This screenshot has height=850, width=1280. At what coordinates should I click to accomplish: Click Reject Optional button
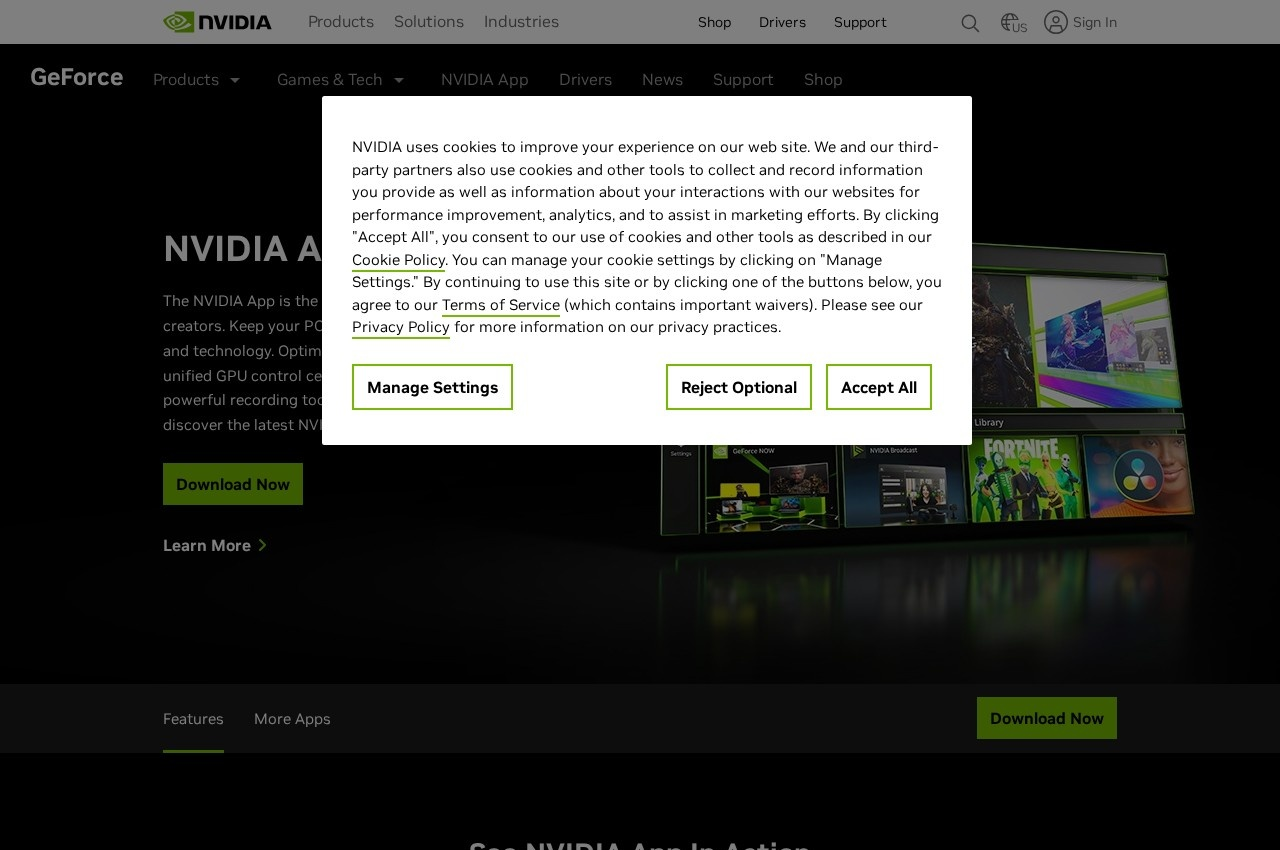(739, 387)
